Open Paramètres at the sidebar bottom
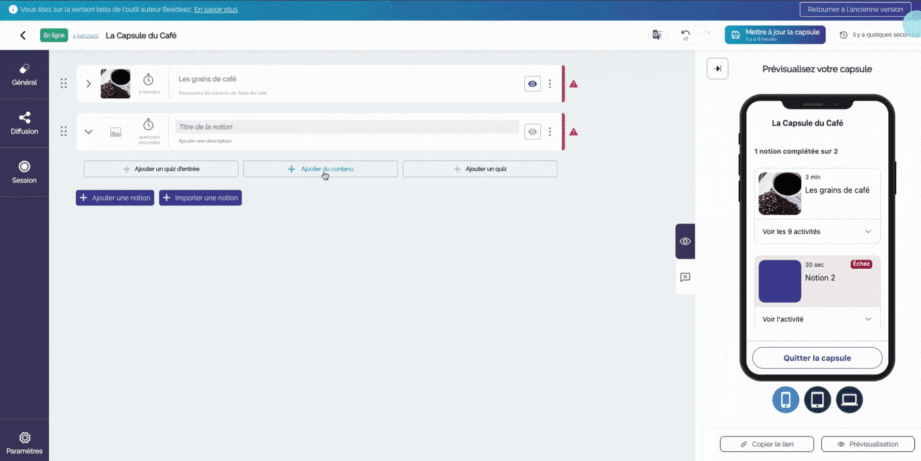 [24, 443]
